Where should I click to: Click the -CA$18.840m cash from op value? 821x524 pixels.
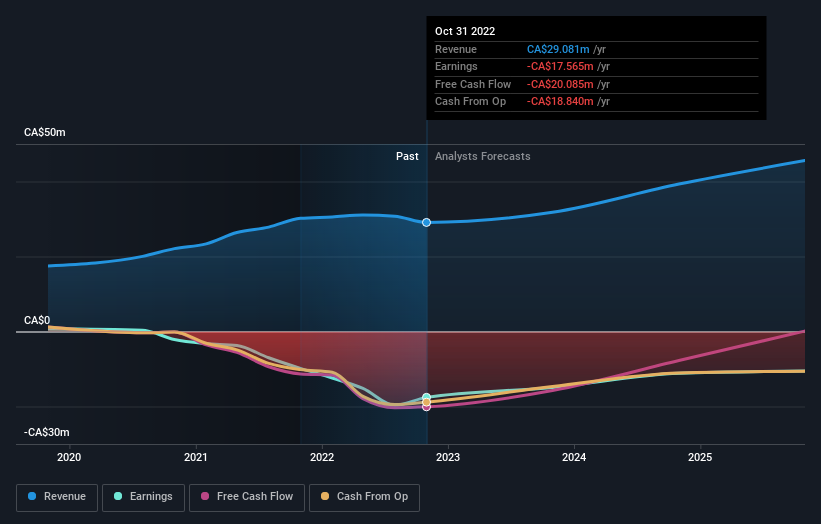tap(560, 102)
